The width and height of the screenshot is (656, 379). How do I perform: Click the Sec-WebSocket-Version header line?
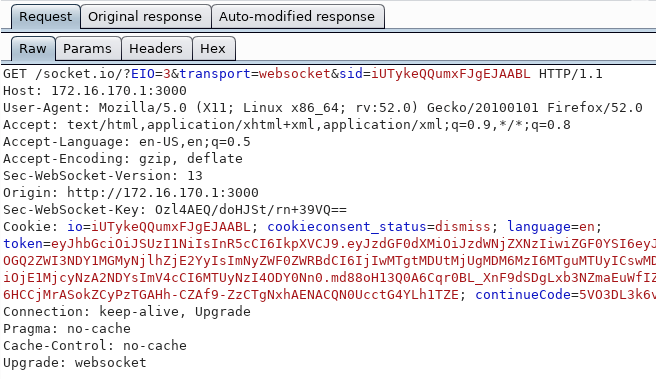(x=102, y=176)
